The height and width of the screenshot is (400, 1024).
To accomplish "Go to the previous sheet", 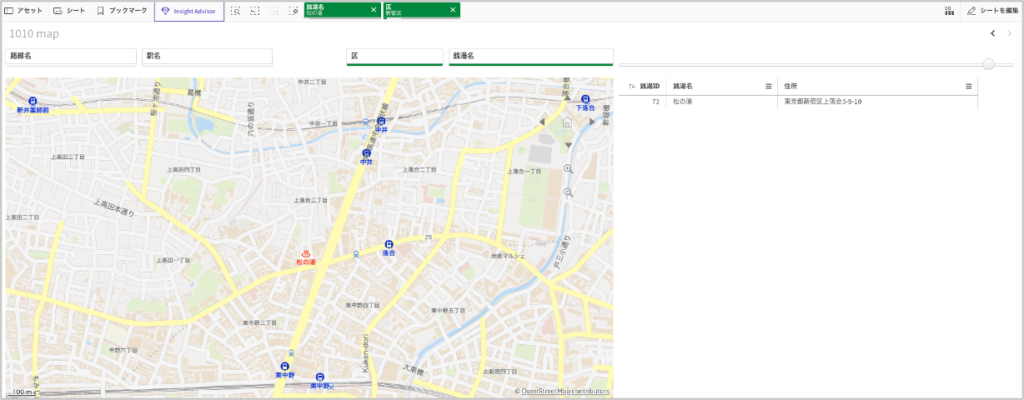I will [x=992, y=33].
